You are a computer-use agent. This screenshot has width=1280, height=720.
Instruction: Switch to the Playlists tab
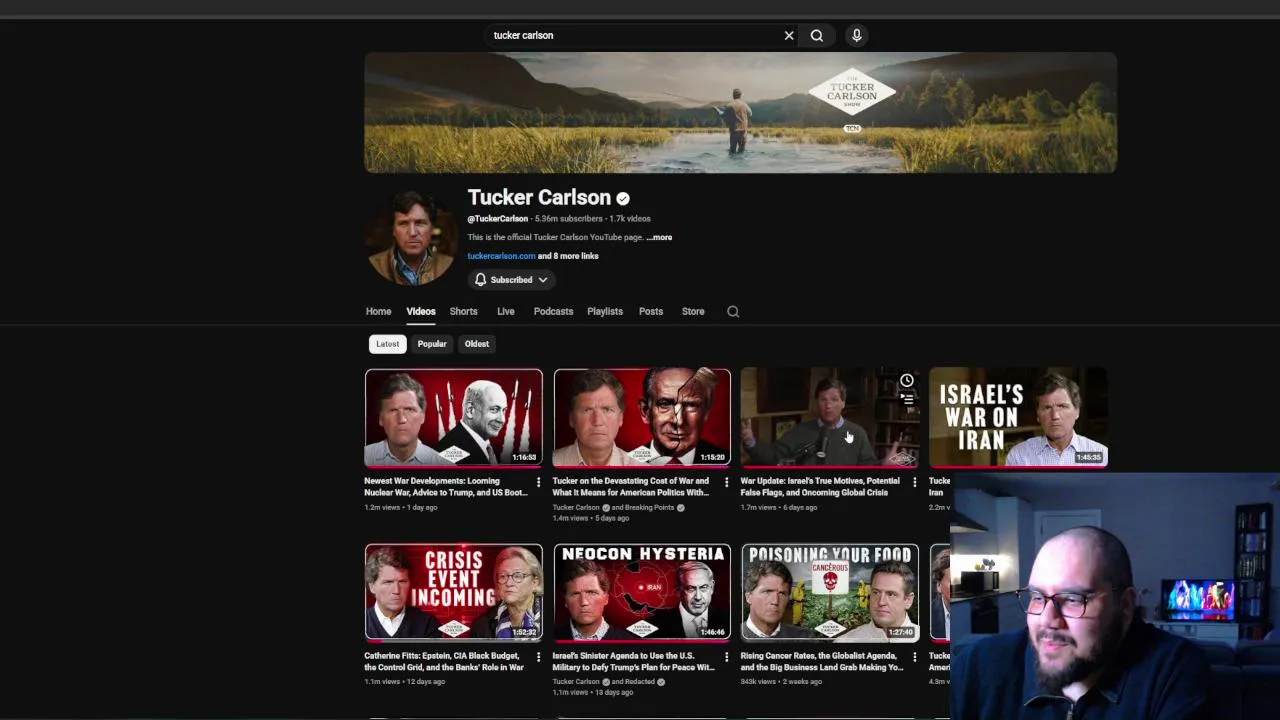tap(605, 311)
